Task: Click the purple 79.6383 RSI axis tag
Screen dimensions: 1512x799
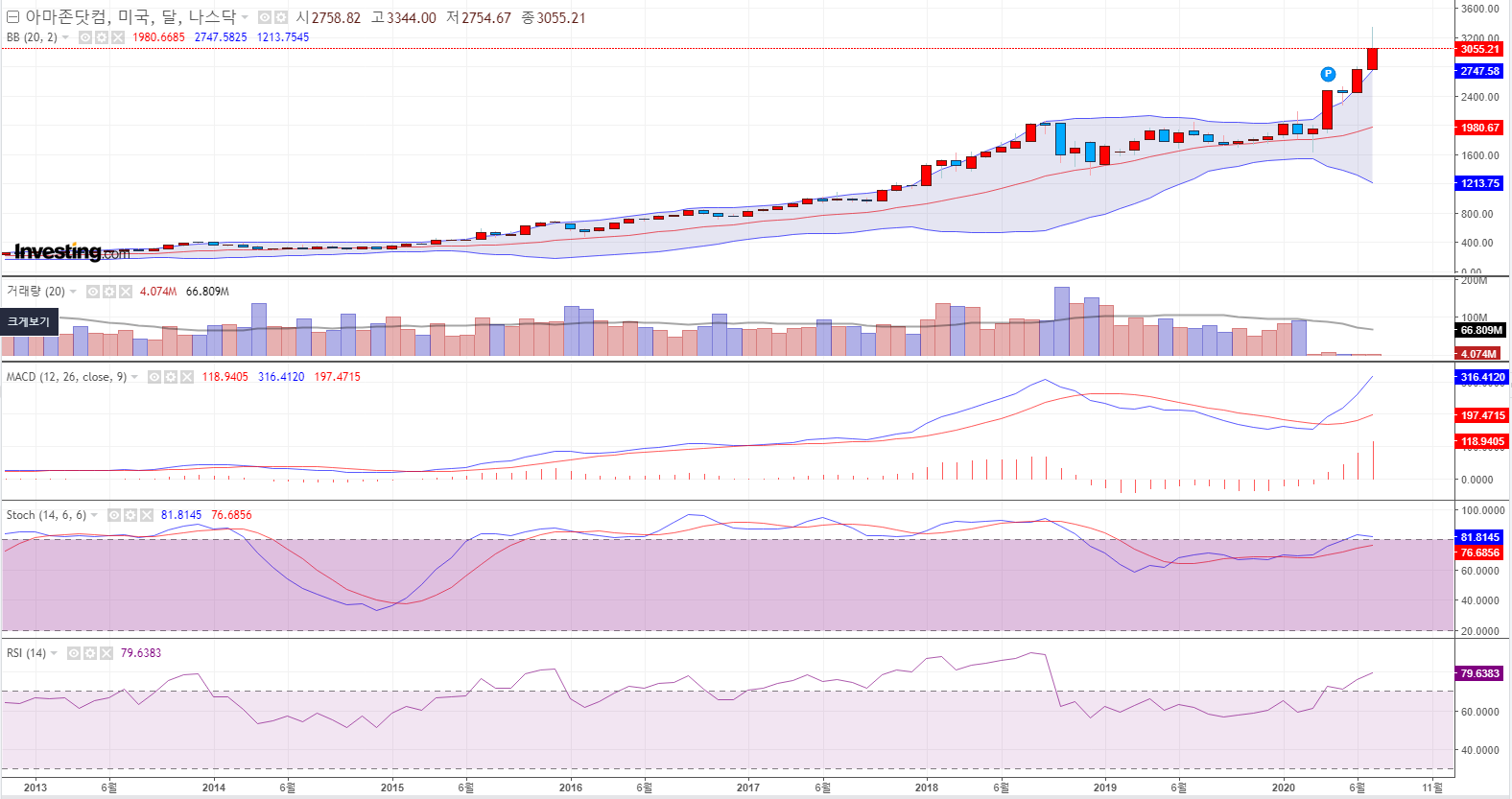Action: (1480, 673)
